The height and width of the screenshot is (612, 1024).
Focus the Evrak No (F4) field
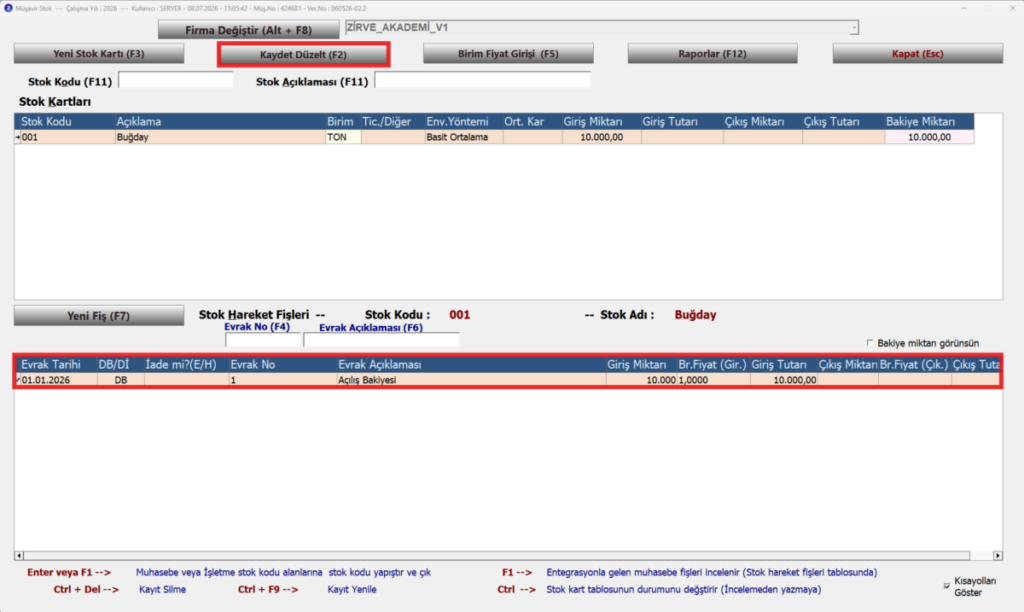[x=262, y=340]
